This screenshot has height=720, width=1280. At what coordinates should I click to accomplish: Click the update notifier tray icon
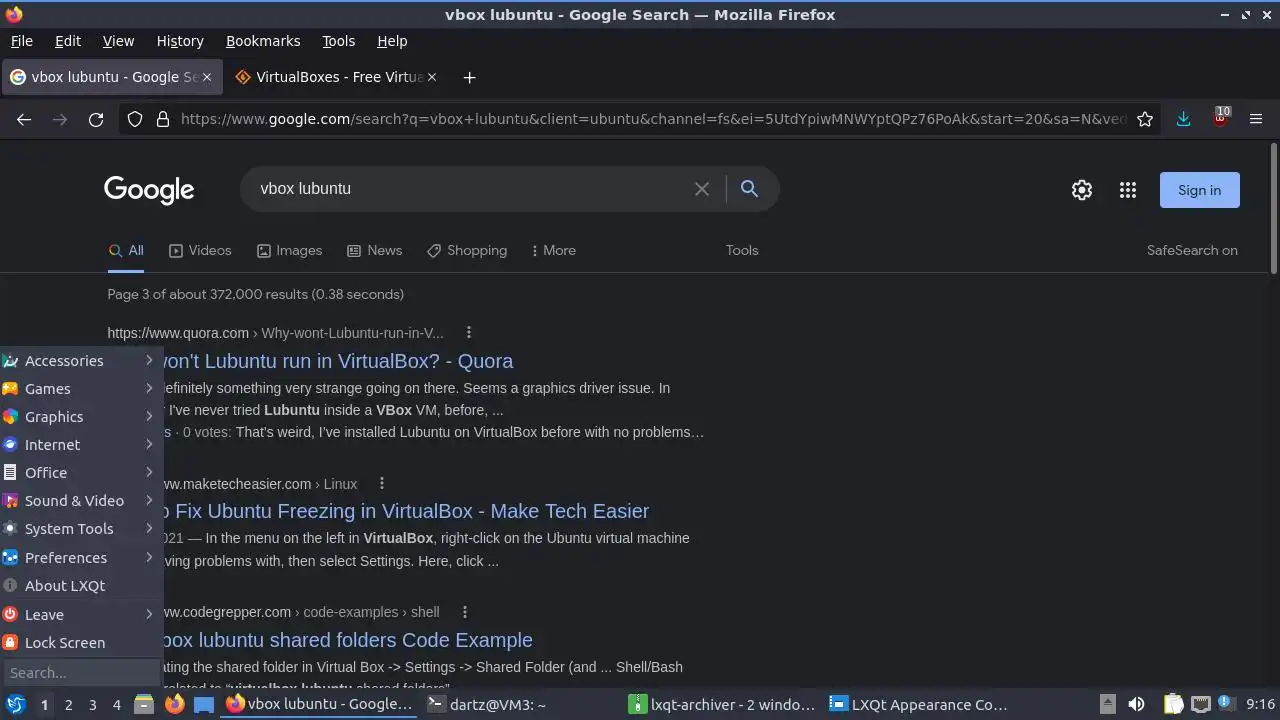1226,704
